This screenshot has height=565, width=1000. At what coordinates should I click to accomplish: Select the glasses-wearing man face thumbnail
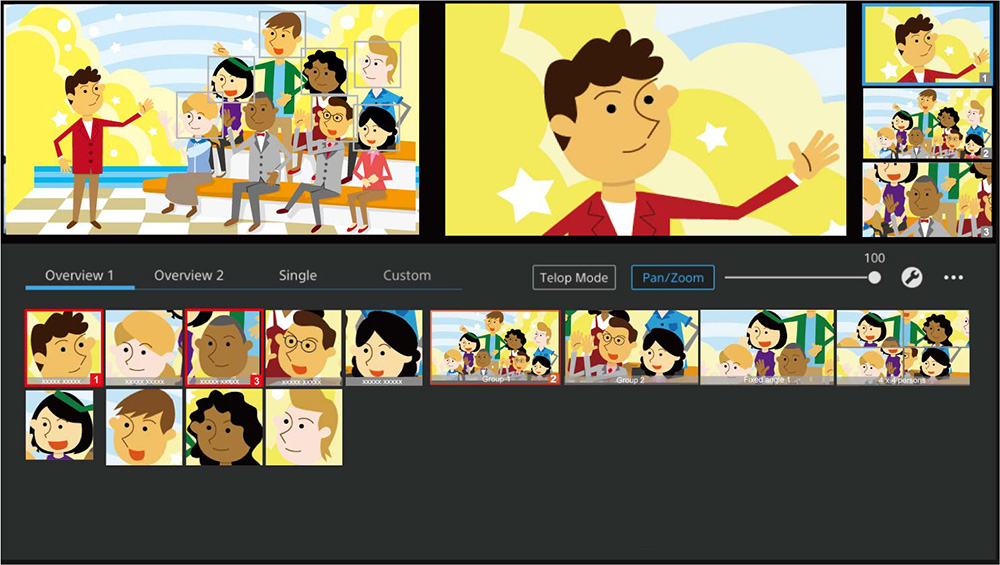tap(304, 347)
